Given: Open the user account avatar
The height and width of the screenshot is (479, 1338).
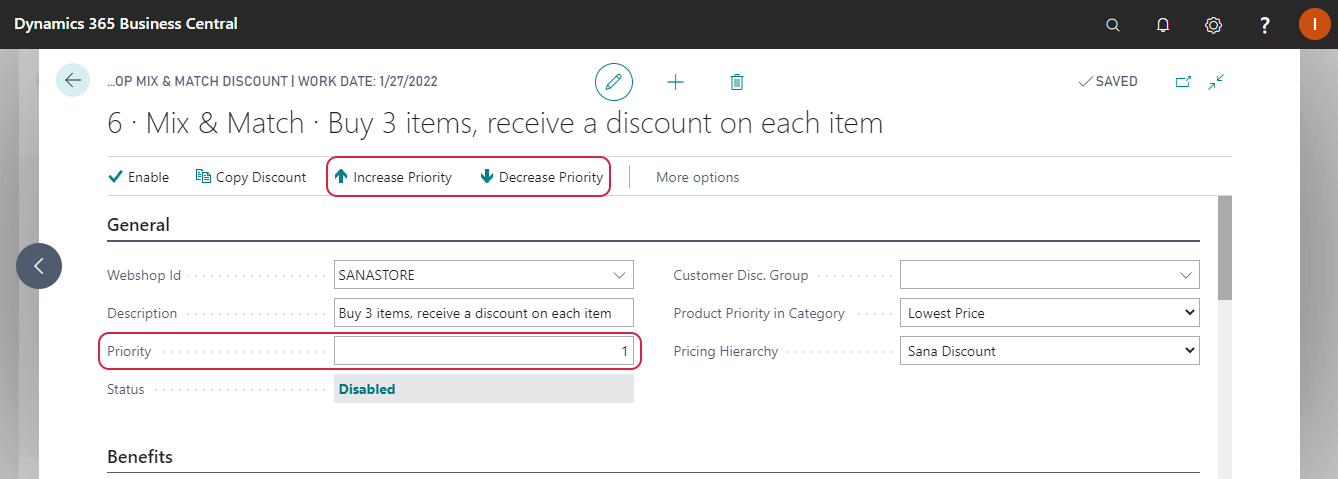Looking at the screenshot, I should (x=1314, y=24).
